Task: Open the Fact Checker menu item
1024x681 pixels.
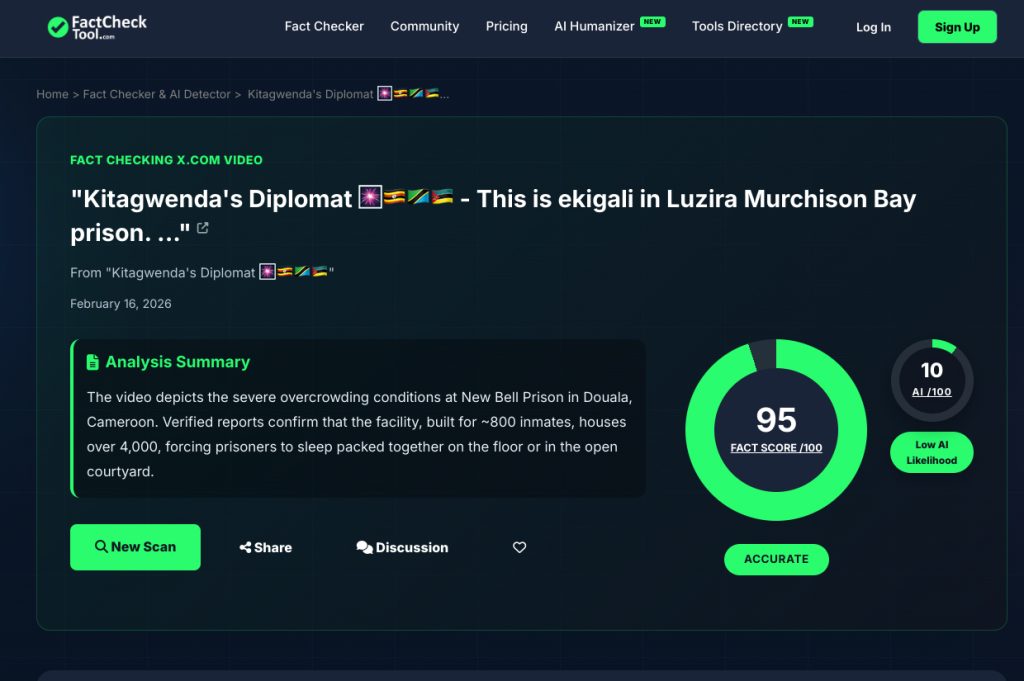Action: click(324, 27)
